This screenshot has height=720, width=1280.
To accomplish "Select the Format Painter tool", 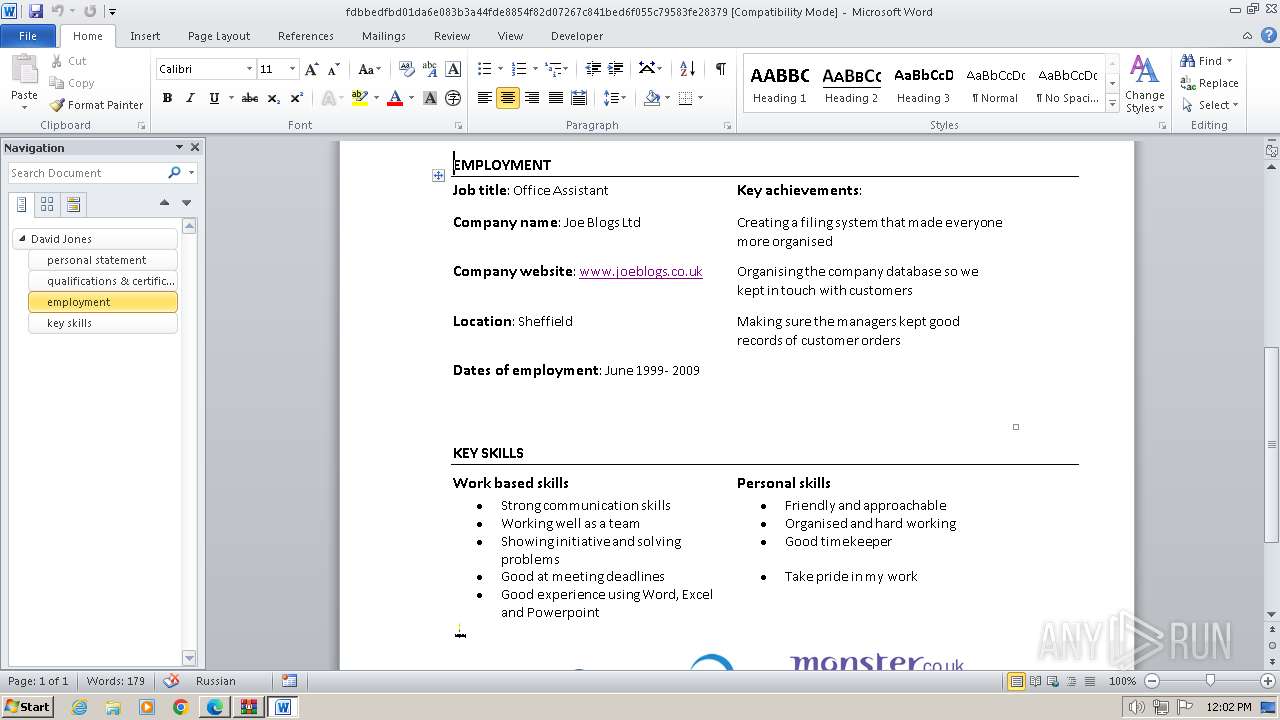I will tap(96, 105).
